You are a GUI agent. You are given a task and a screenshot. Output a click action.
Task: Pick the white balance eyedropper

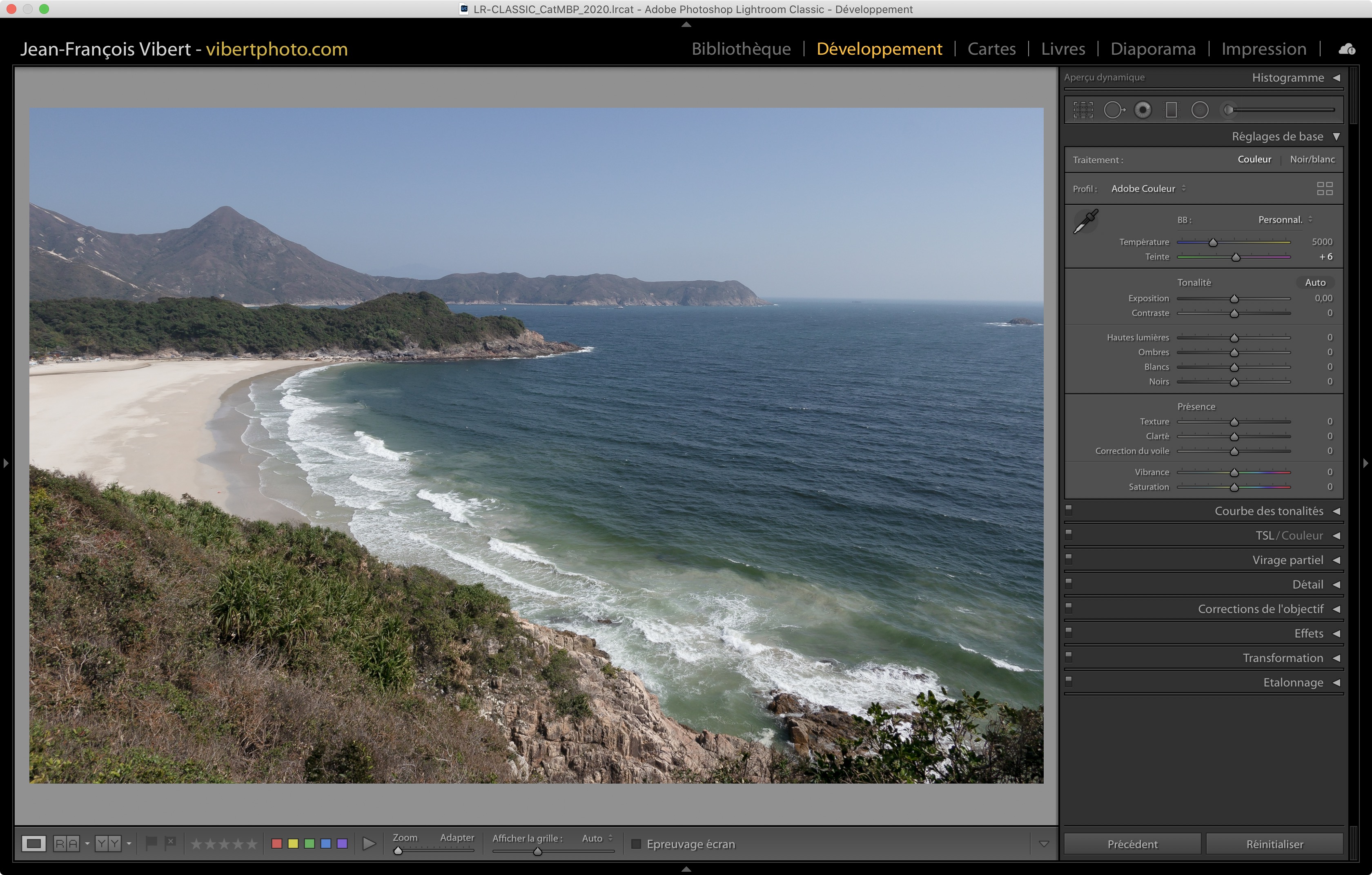point(1086,222)
